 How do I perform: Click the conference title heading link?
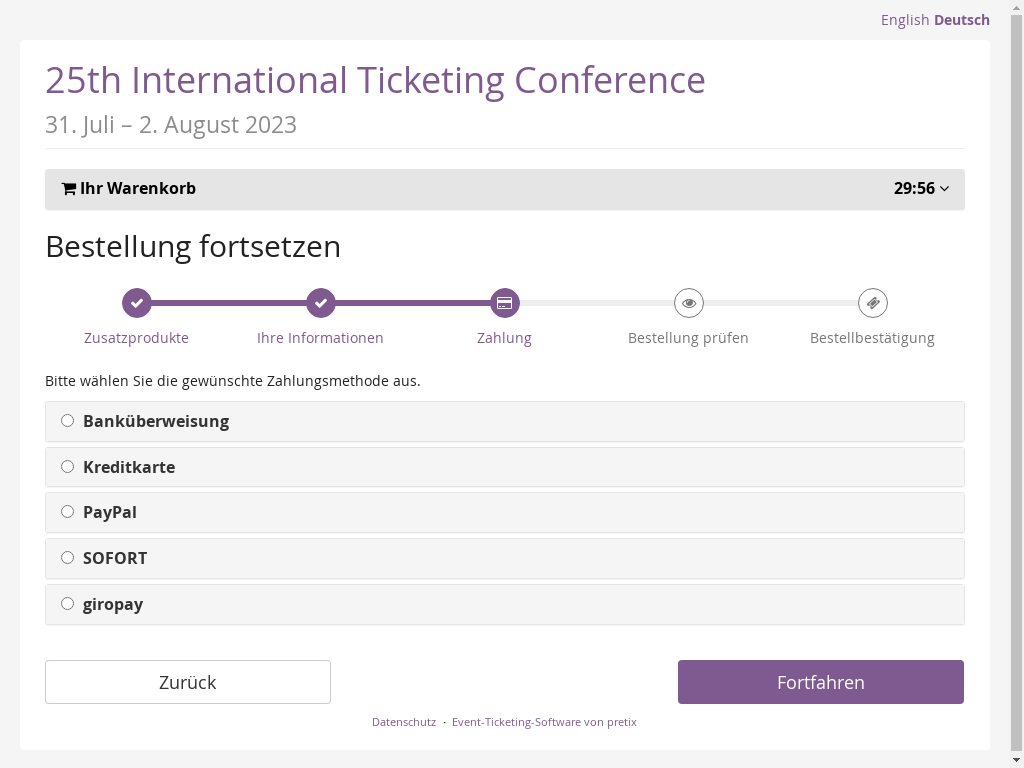[x=375, y=80]
